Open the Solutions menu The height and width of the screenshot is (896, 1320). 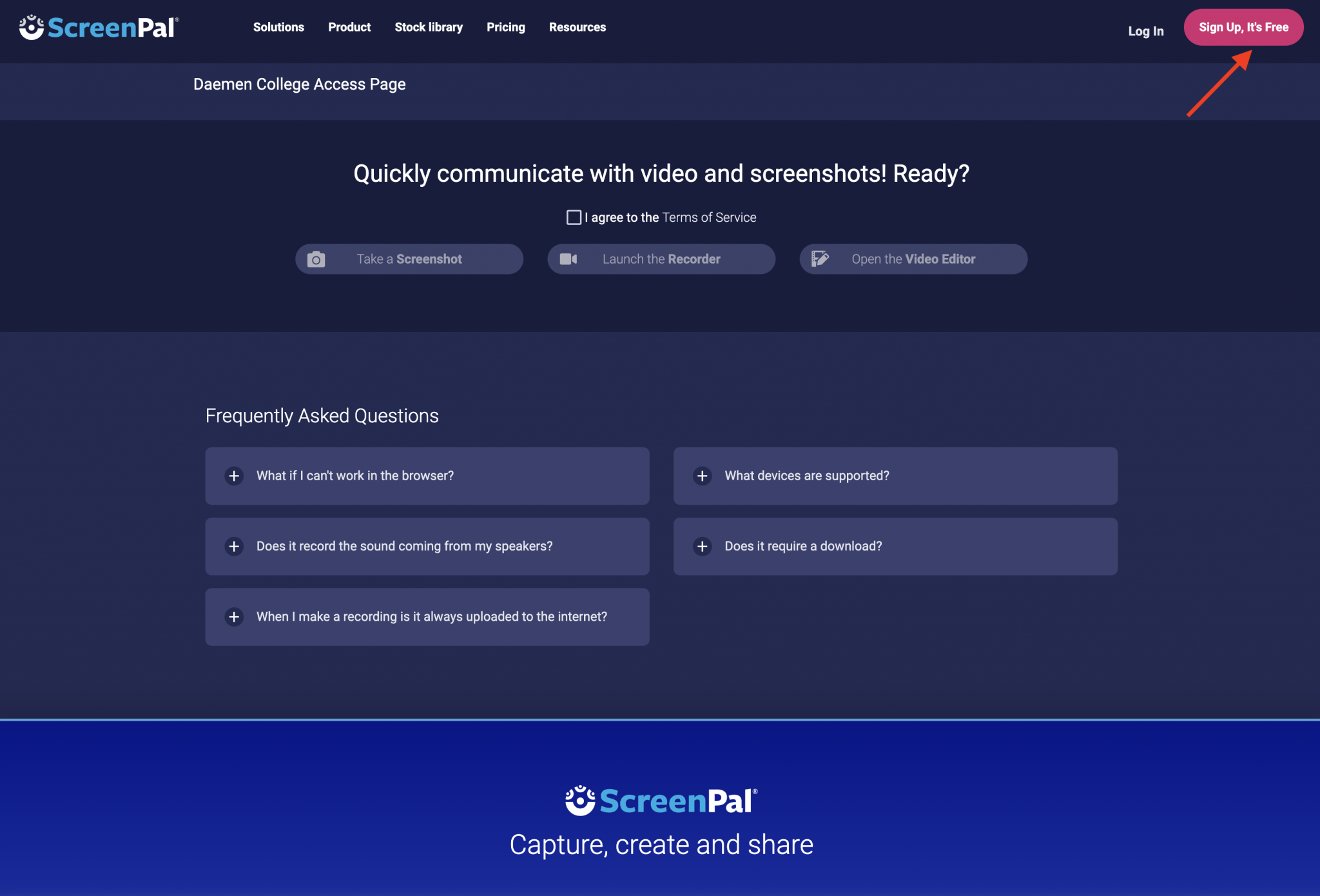279,27
